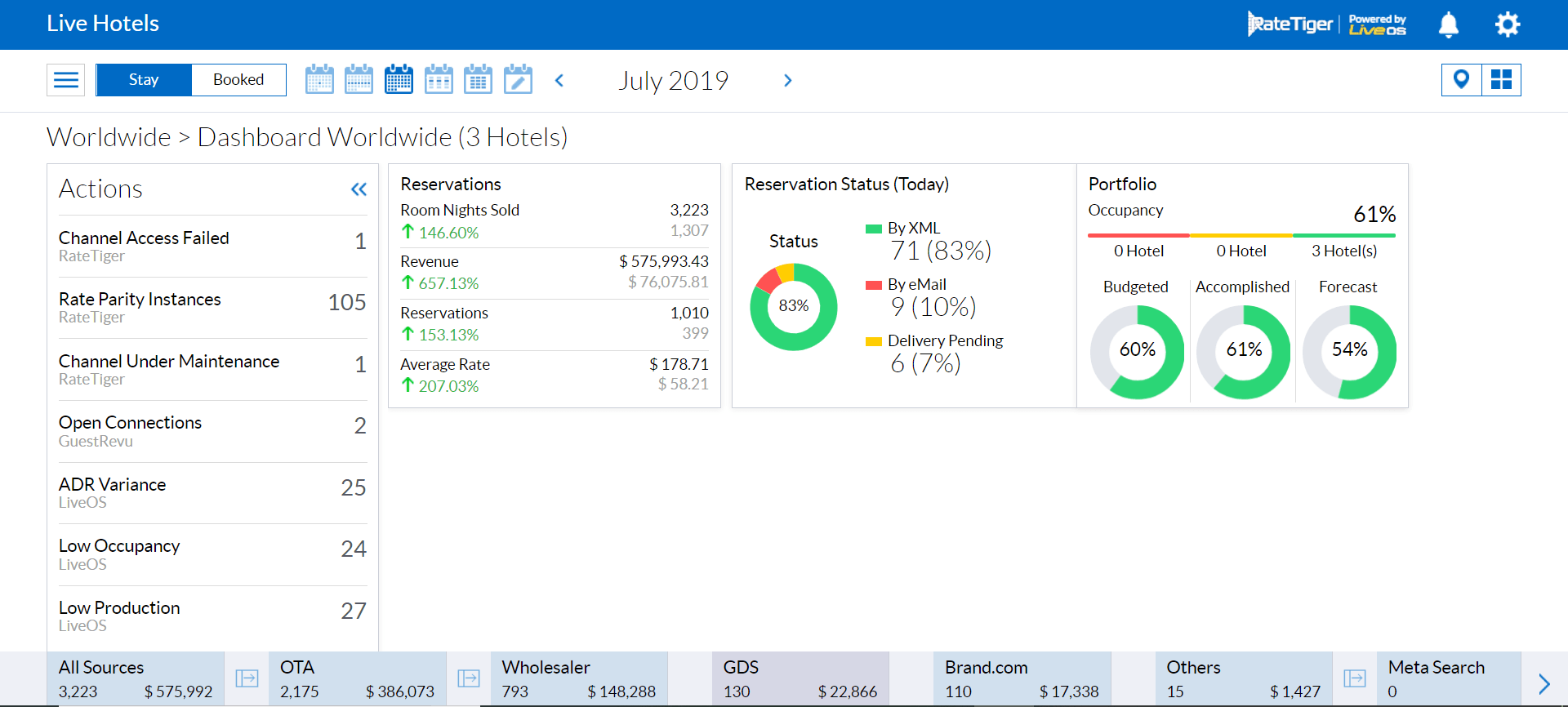Image resolution: width=1568 pixels, height=707 pixels.
Task: Advance to the next month
Action: 787,80
